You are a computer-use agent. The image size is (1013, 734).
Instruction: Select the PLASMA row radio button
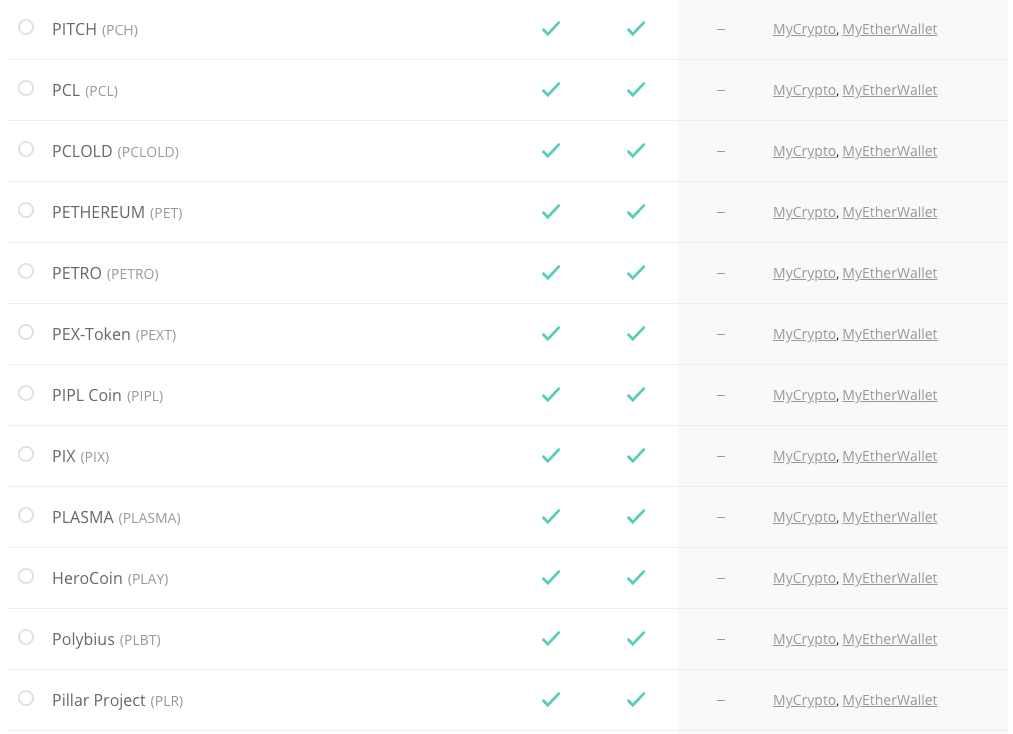[26, 515]
